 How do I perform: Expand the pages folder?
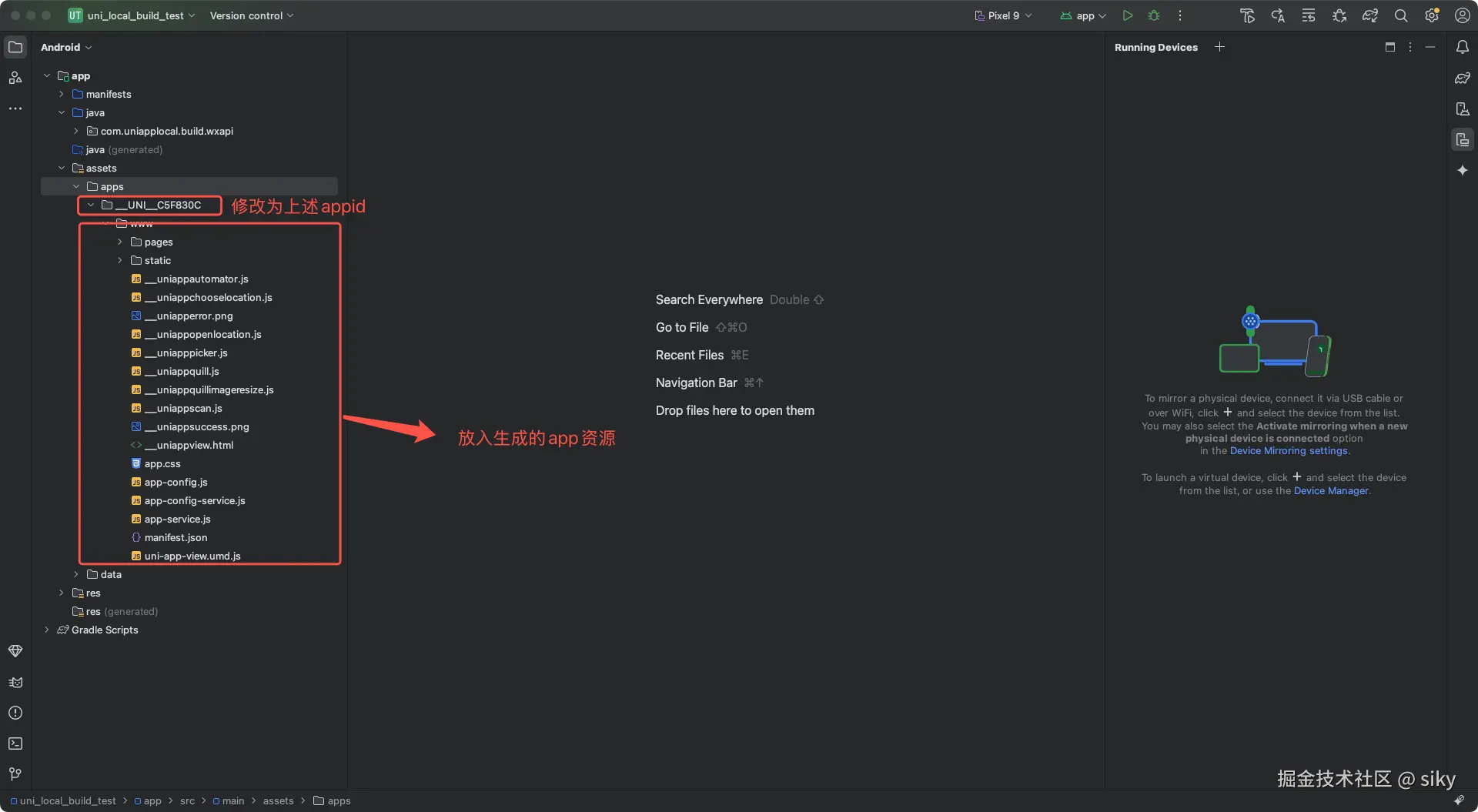120,242
